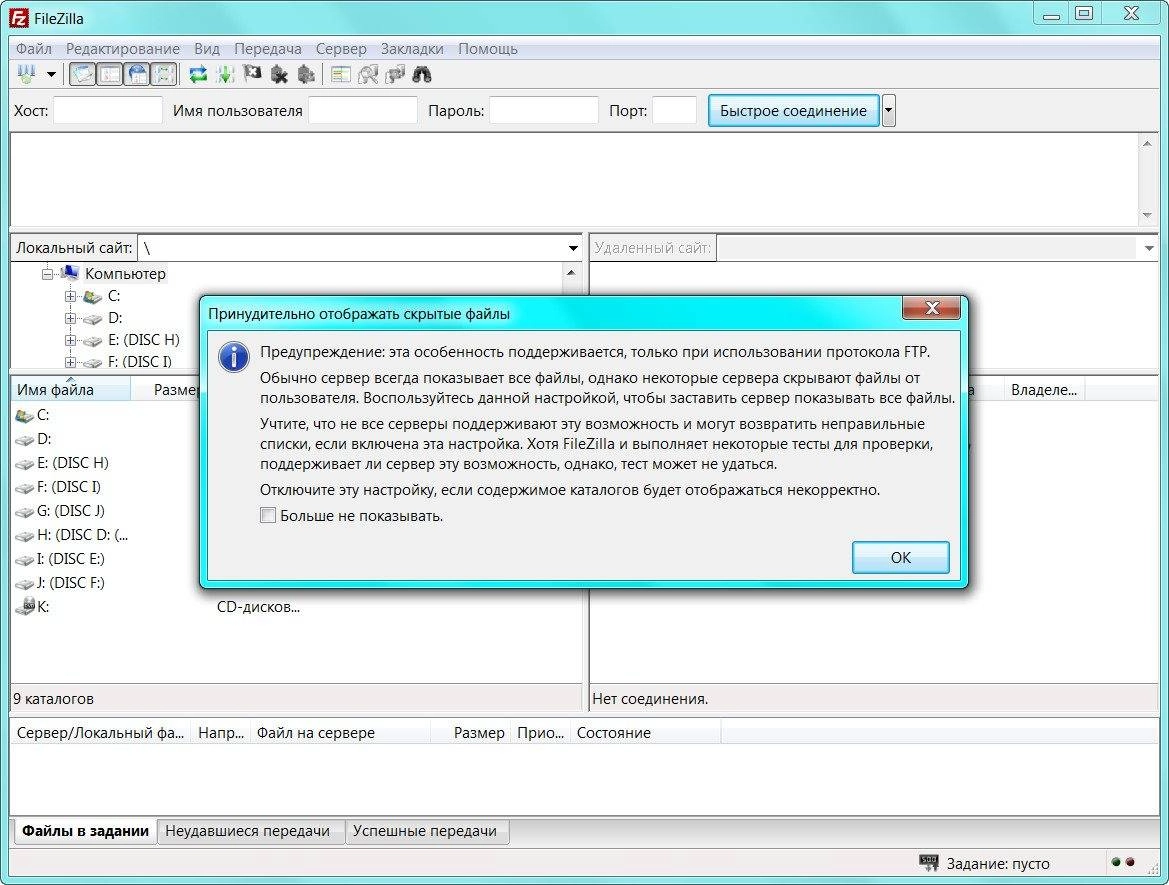Screen dimensions: 1169x885
Task: Click the cancel current operation icon
Action: coord(253,75)
